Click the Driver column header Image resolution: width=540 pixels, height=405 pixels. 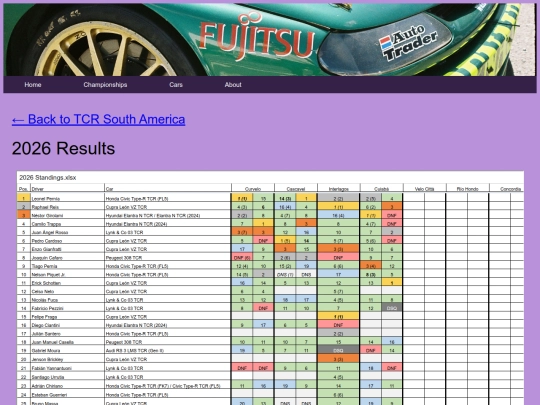(x=38, y=189)
